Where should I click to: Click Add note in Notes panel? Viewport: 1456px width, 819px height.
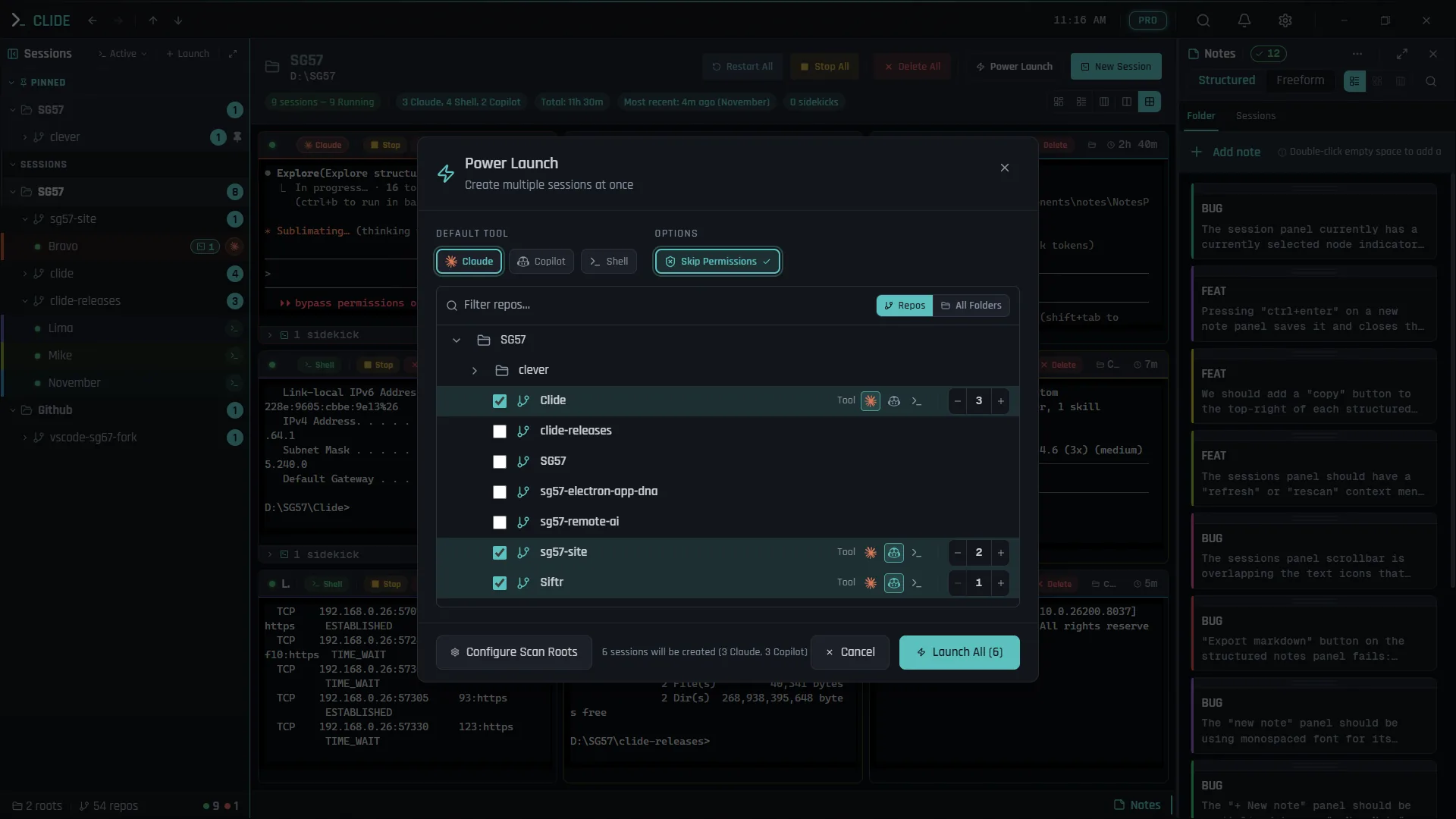coord(1226,152)
